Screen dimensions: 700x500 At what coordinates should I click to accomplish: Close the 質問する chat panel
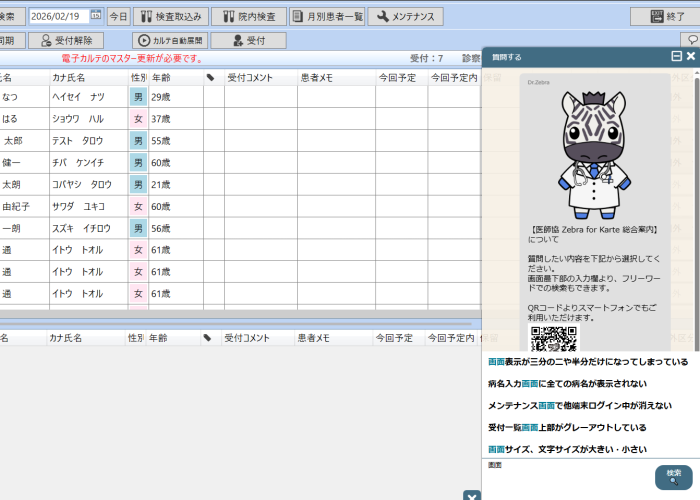(x=691, y=56)
